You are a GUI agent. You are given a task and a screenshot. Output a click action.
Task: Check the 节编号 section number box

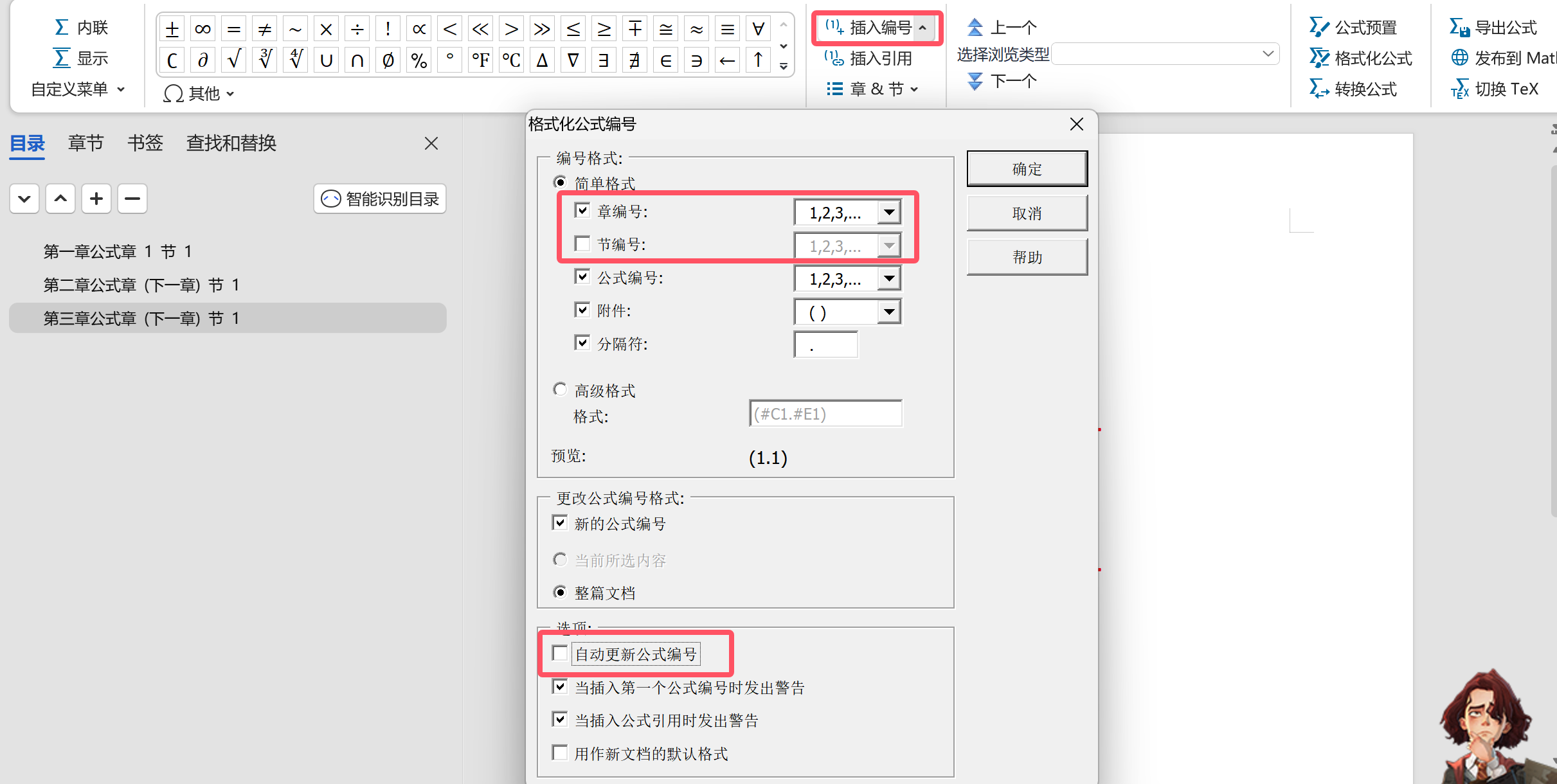pyautogui.click(x=582, y=244)
